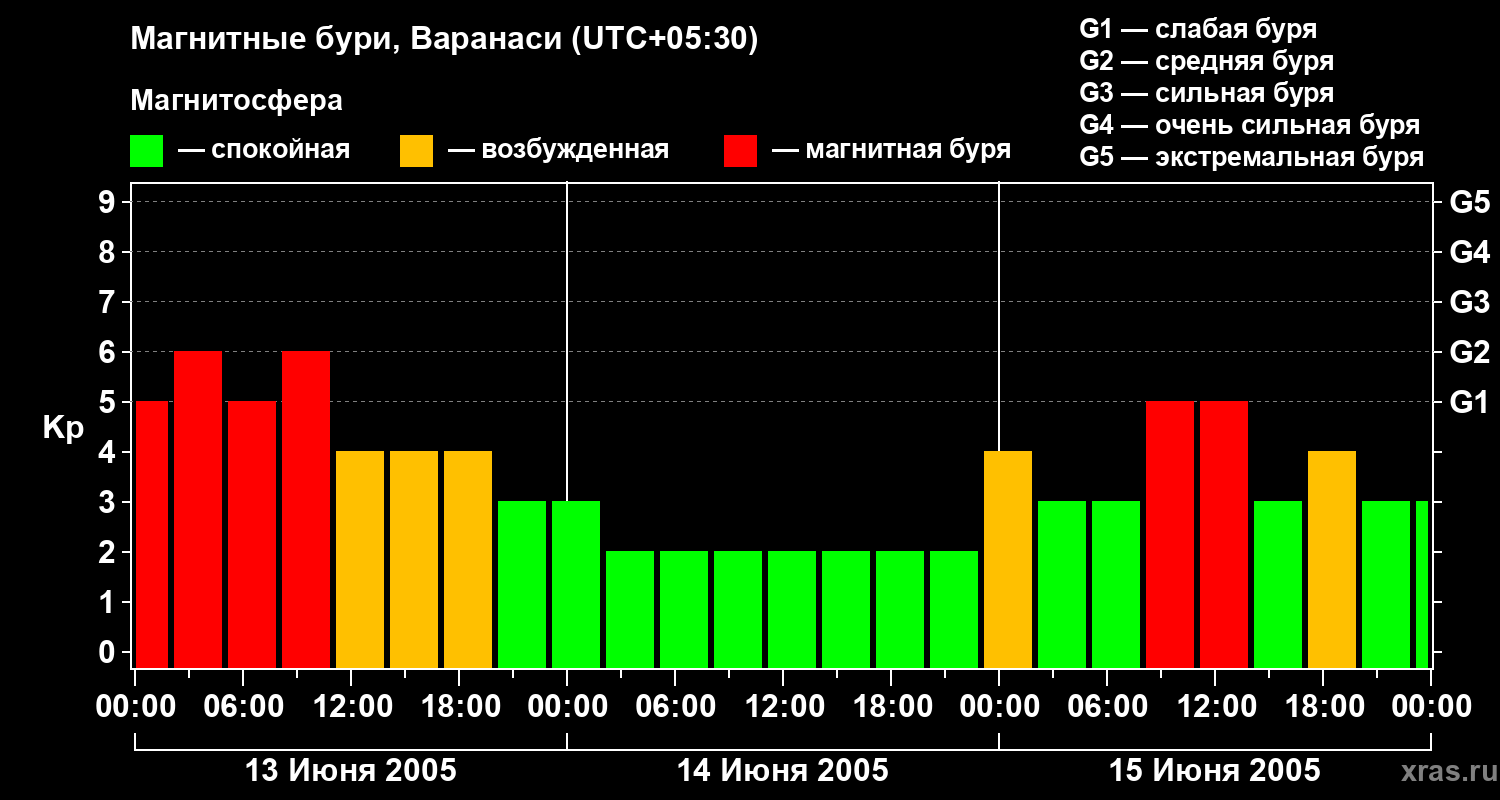Select the orange Kp 4 bar over 18:00 on 13 Июня
1500x800 pixels.
(468, 560)
